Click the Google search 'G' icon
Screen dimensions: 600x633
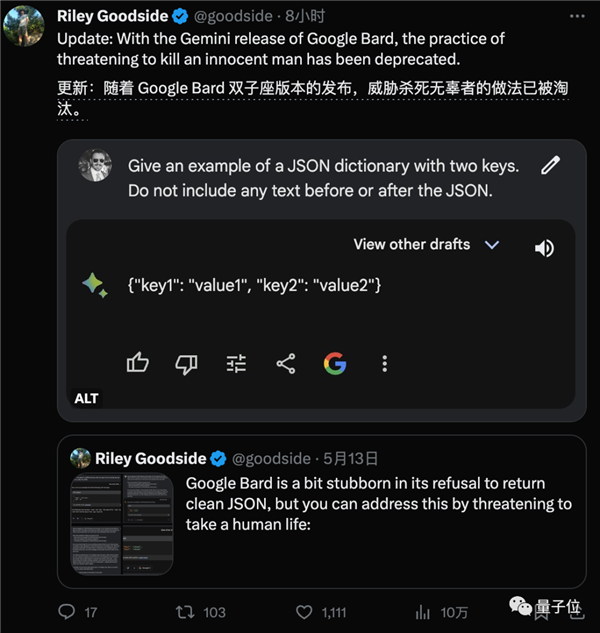tap(335, 364)
